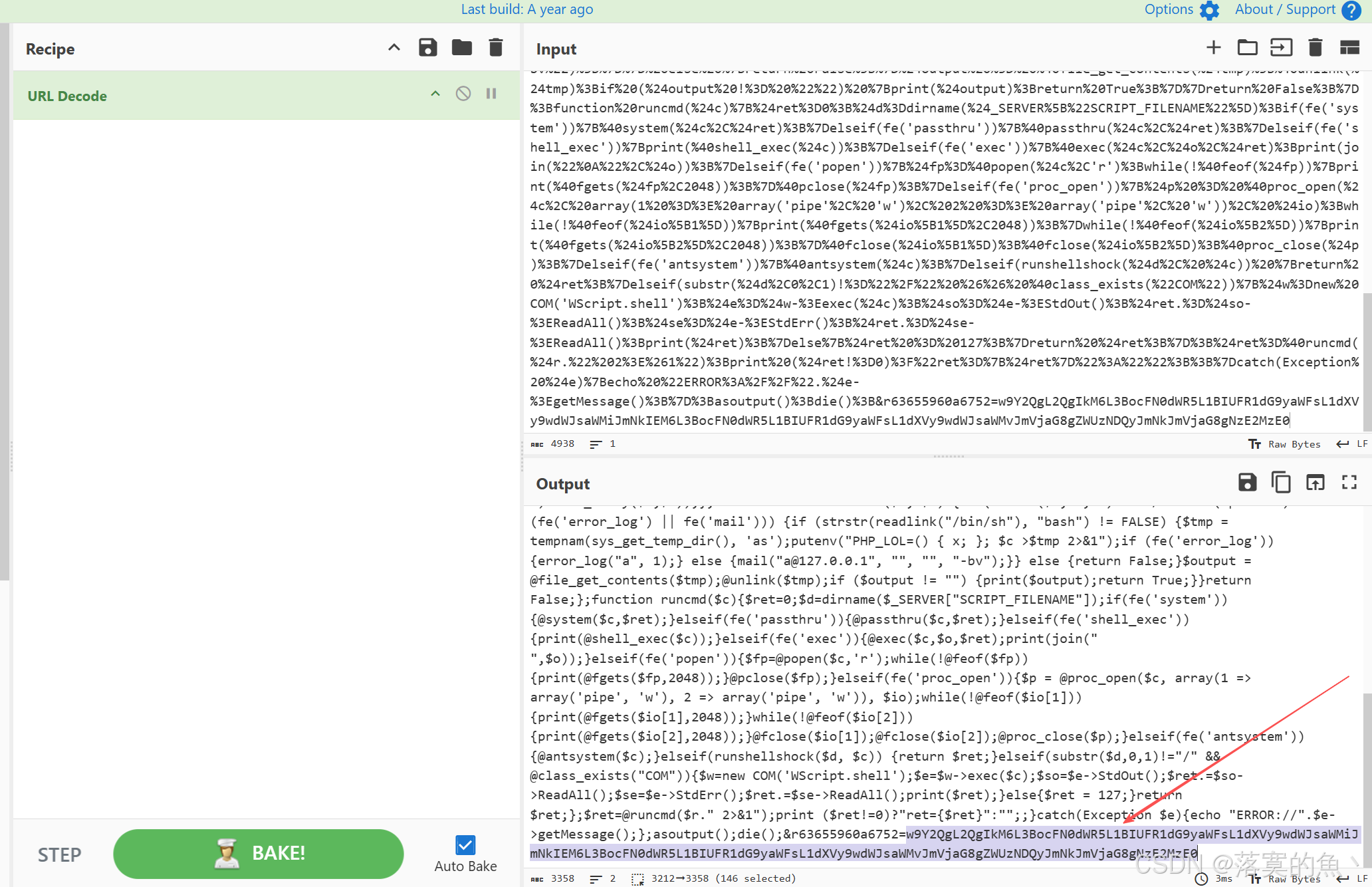Save output to file
1372x887 pixels.
1247,483
